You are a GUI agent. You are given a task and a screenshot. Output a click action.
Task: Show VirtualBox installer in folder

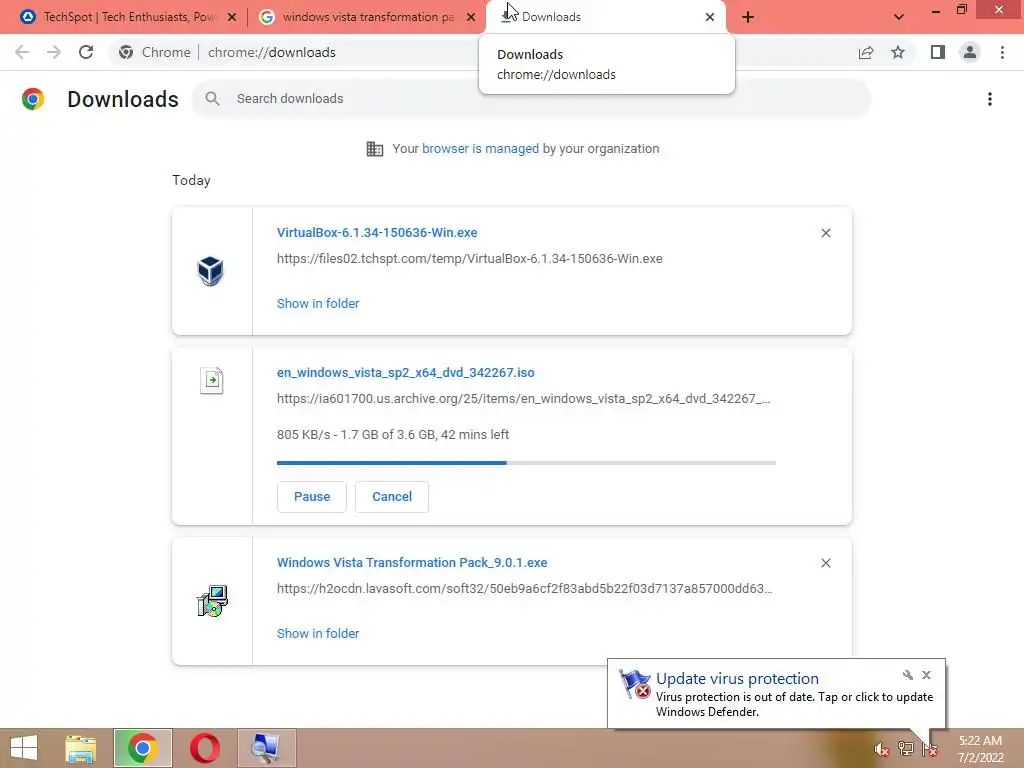(x=318, y=304)
